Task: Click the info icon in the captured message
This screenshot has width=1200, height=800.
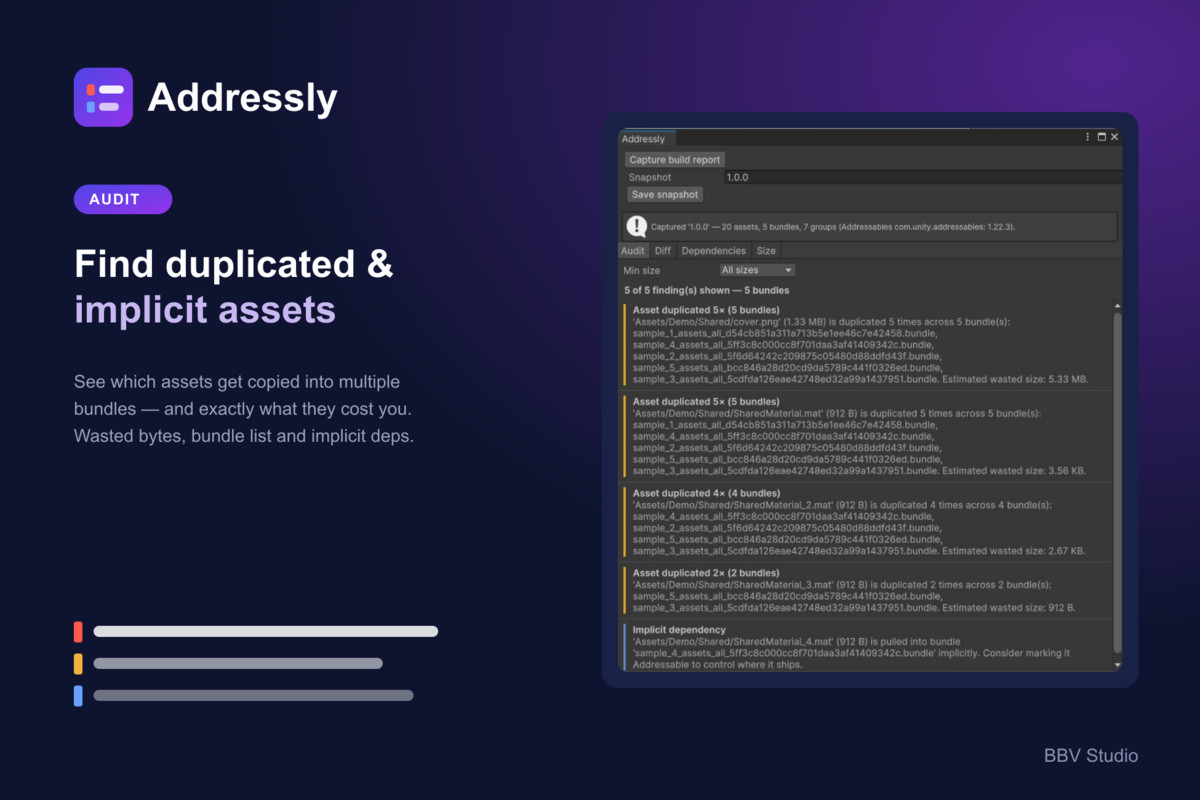Action: (x=637, y=226)
